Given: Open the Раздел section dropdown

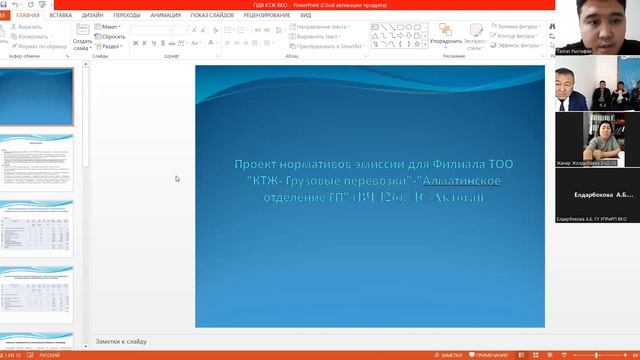Looking at the screenshot, I should coord(109,46).
